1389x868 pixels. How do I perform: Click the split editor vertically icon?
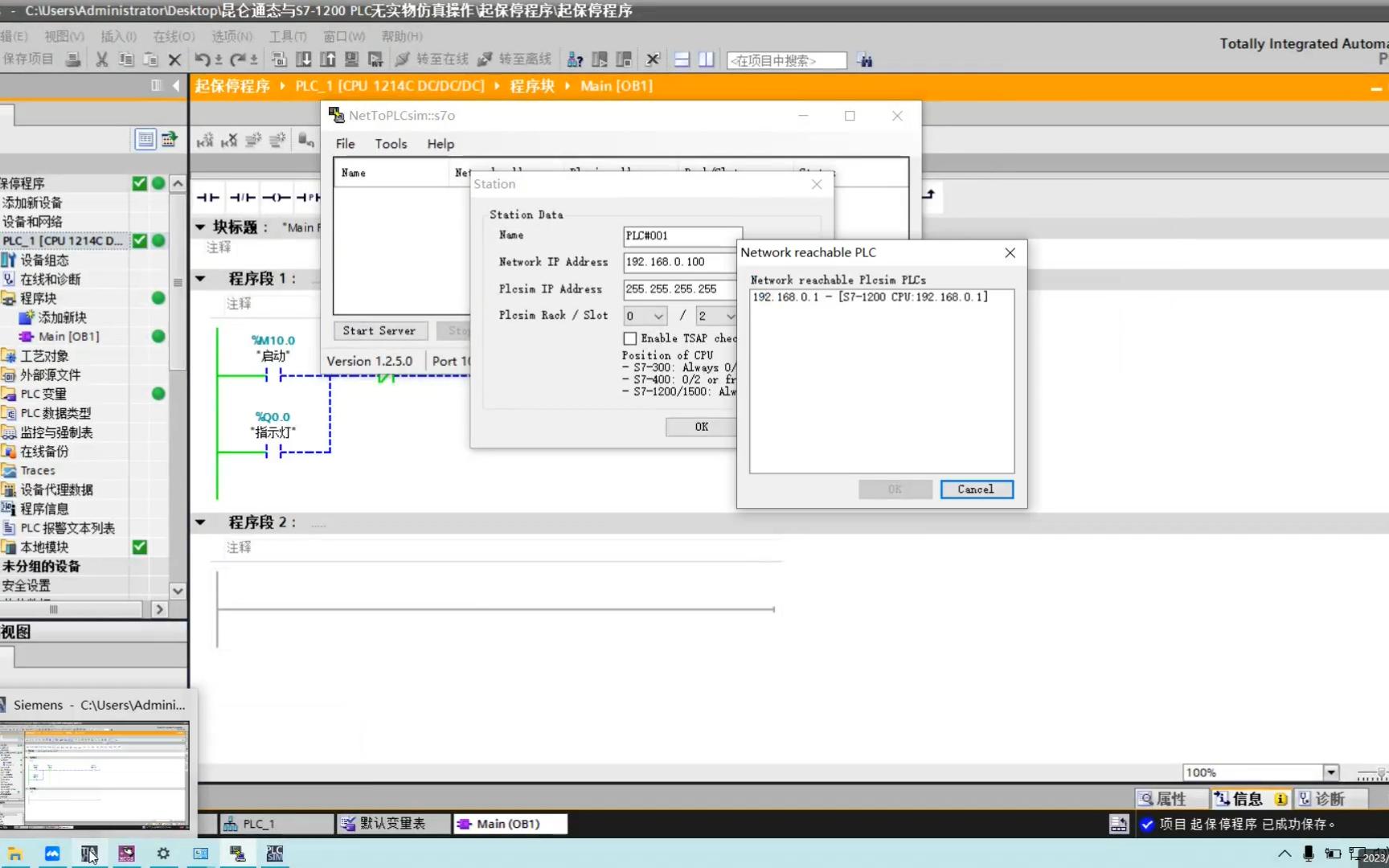tap(707, 59)
